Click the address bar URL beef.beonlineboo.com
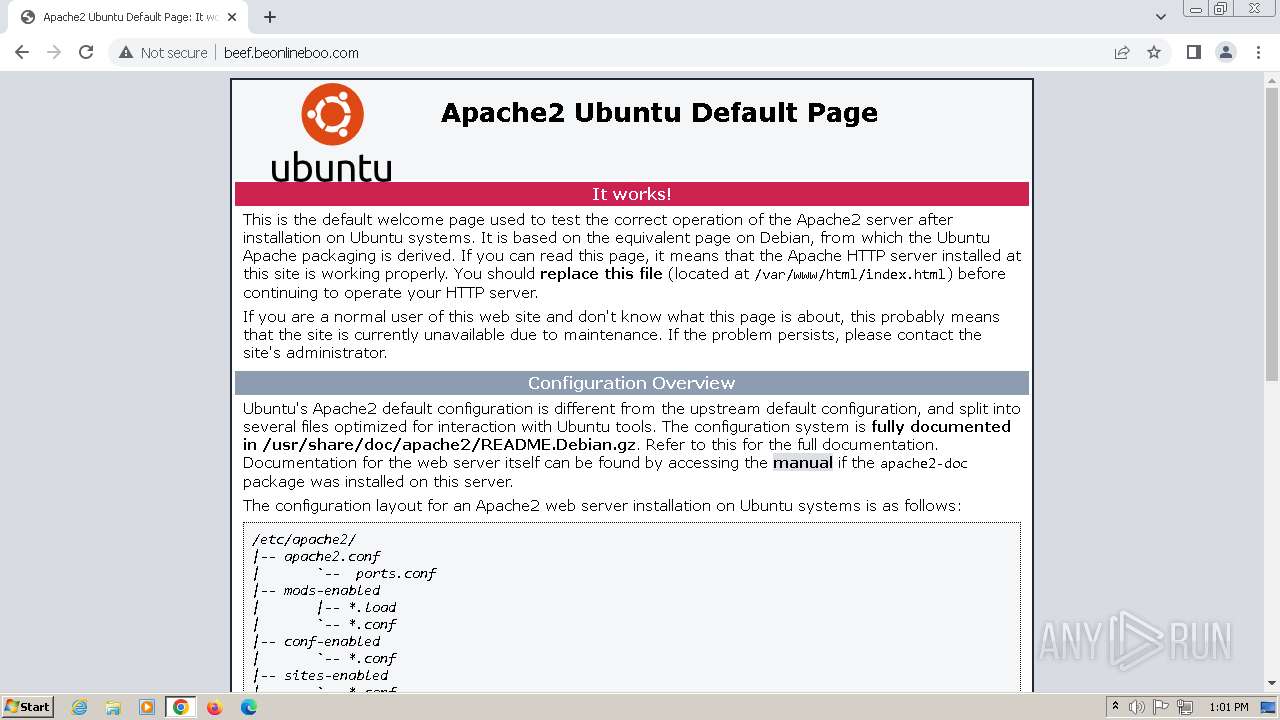This screenshot has width=1280, height=720. [291, 53]
